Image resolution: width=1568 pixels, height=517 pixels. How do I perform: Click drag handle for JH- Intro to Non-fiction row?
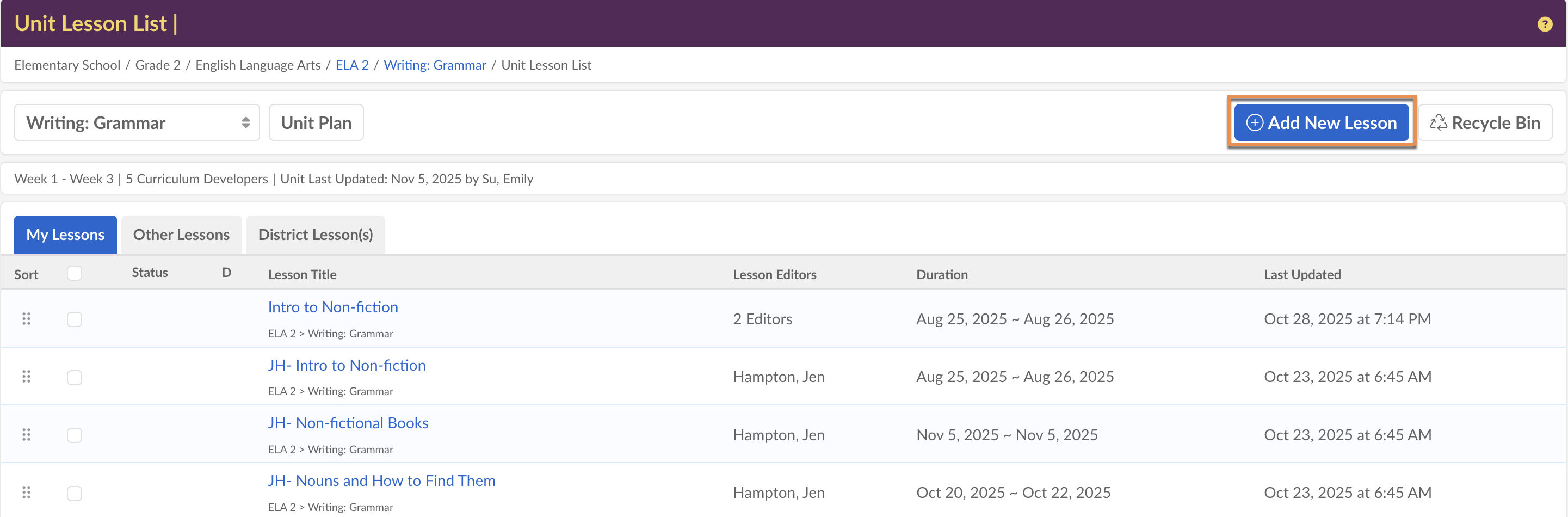(26, 377)
